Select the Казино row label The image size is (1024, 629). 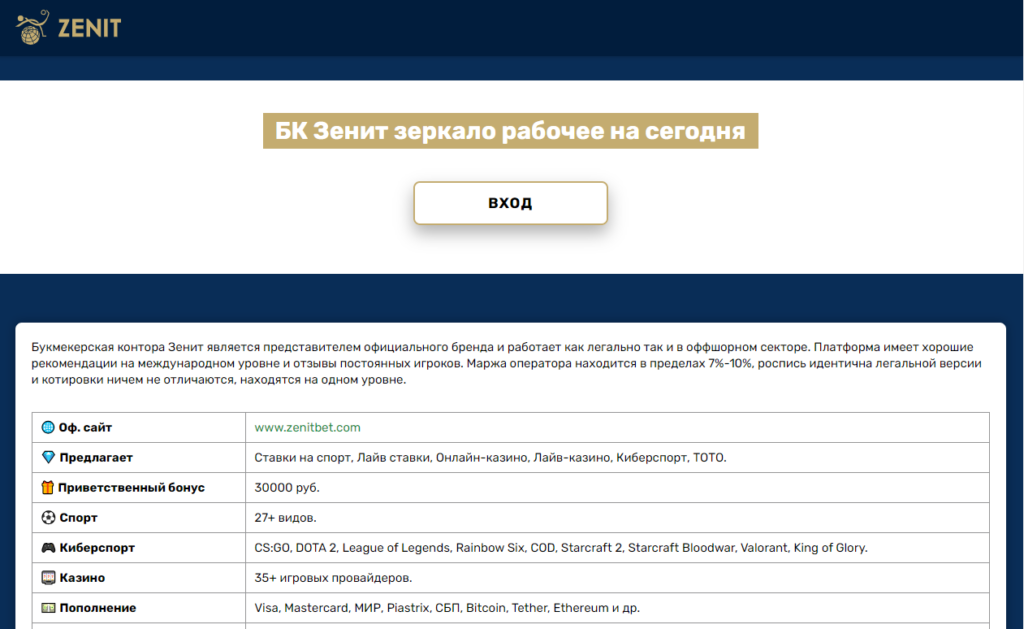point(82,577)
